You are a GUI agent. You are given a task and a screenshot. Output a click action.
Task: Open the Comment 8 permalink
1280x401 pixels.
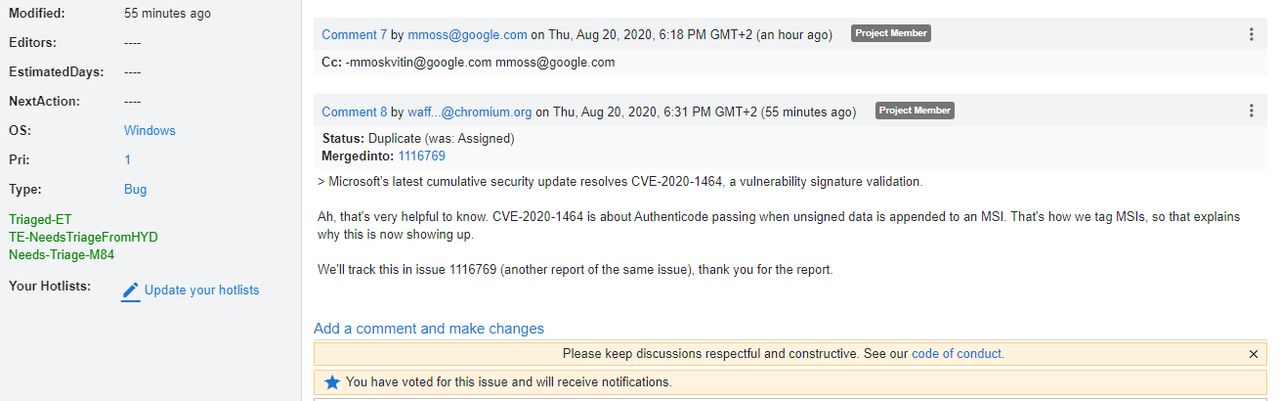[x=354, y=112]
